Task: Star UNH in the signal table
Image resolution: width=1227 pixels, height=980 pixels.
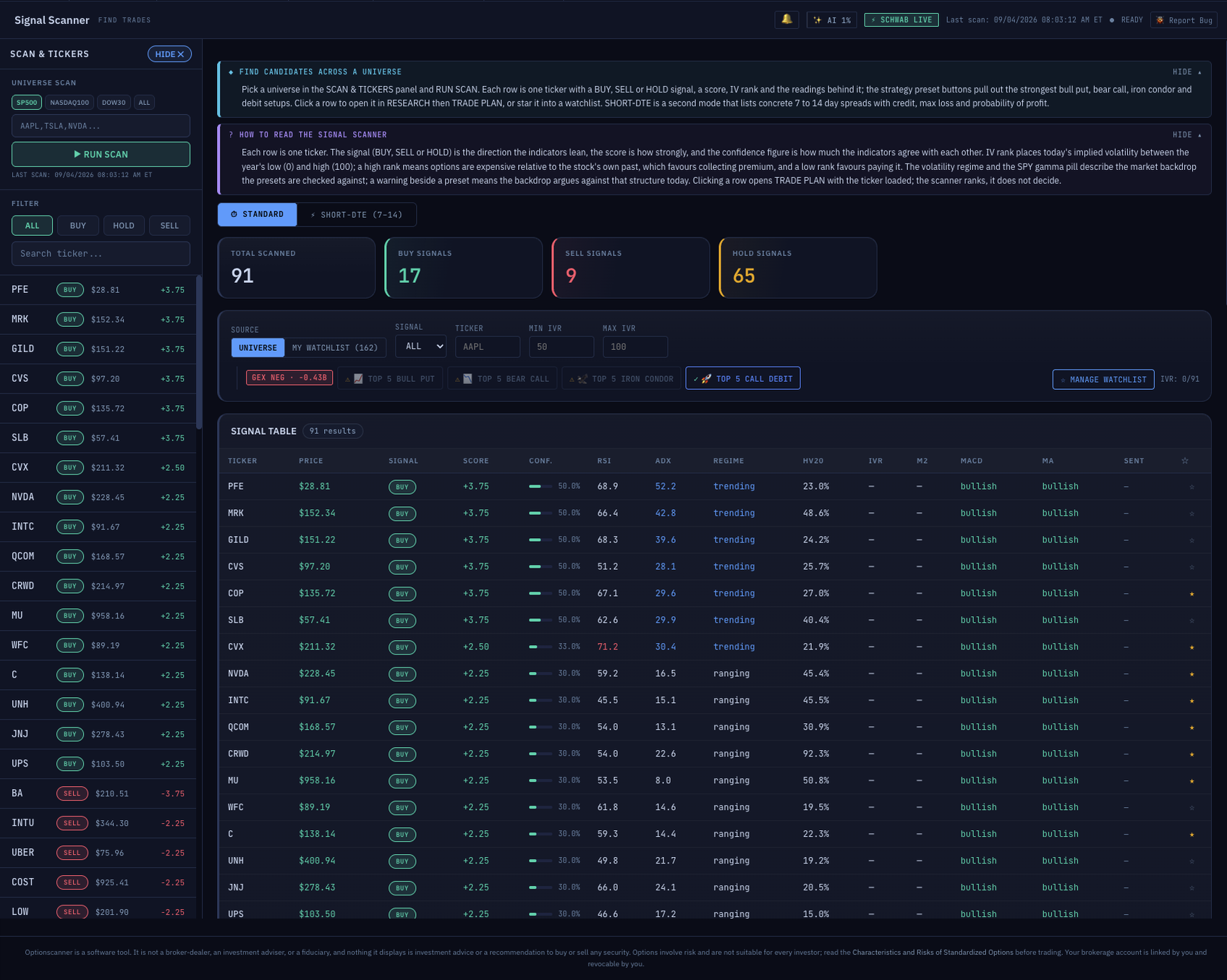Action: point(1192,861)
